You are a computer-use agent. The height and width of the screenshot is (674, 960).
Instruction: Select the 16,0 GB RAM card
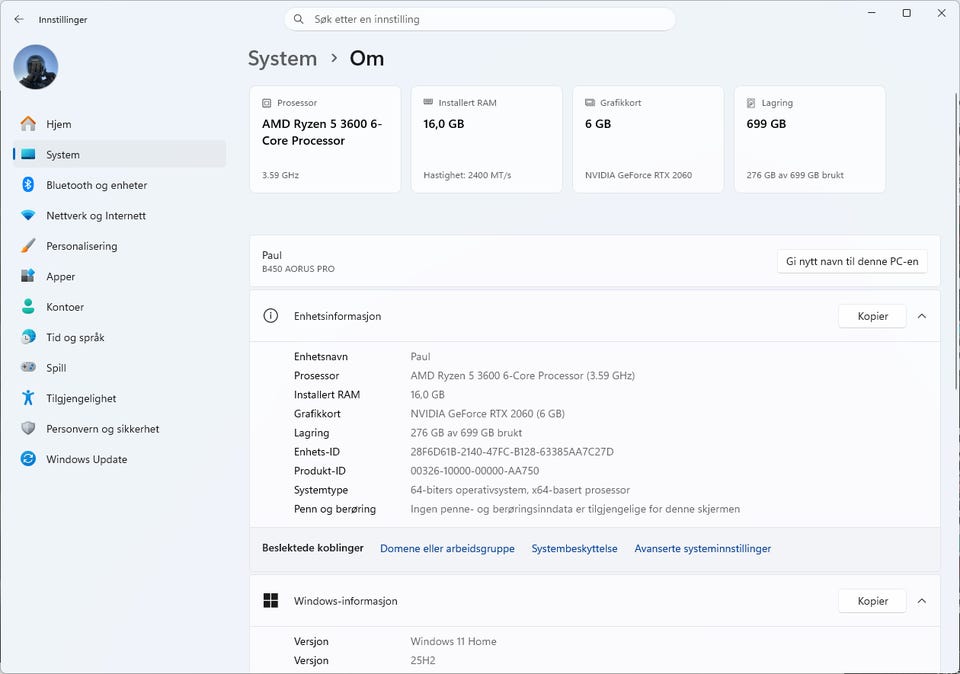(x=487, y=140)
